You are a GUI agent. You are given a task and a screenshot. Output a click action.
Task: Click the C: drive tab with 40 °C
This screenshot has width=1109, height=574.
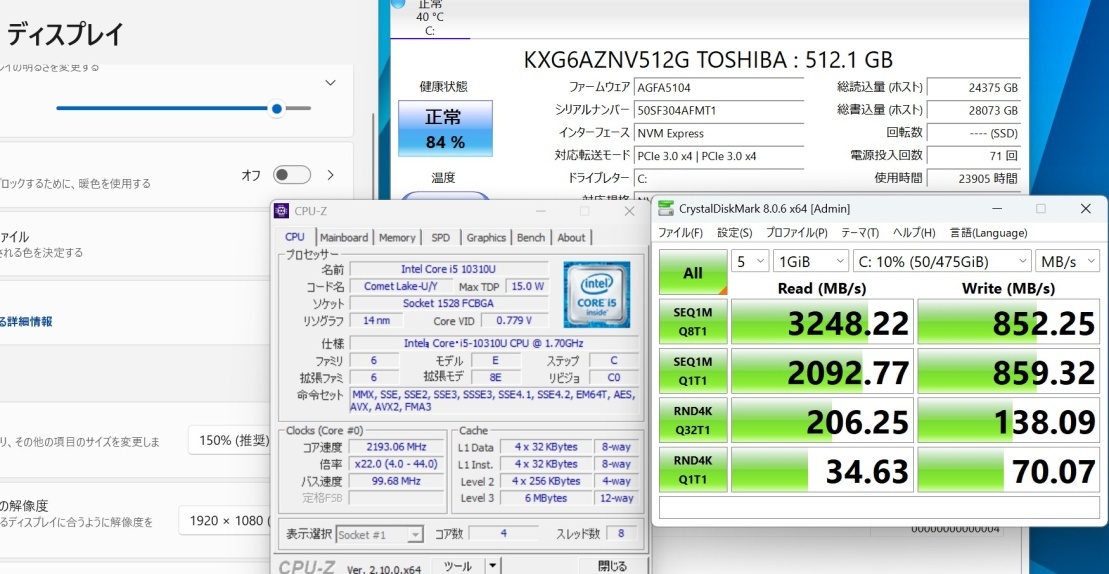tap(429, 17)
